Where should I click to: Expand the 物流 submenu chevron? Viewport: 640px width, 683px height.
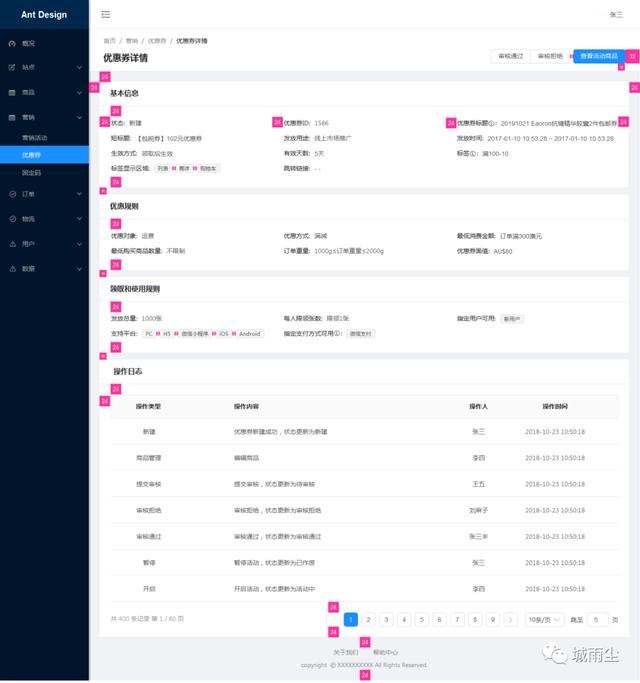coord(79,219)
